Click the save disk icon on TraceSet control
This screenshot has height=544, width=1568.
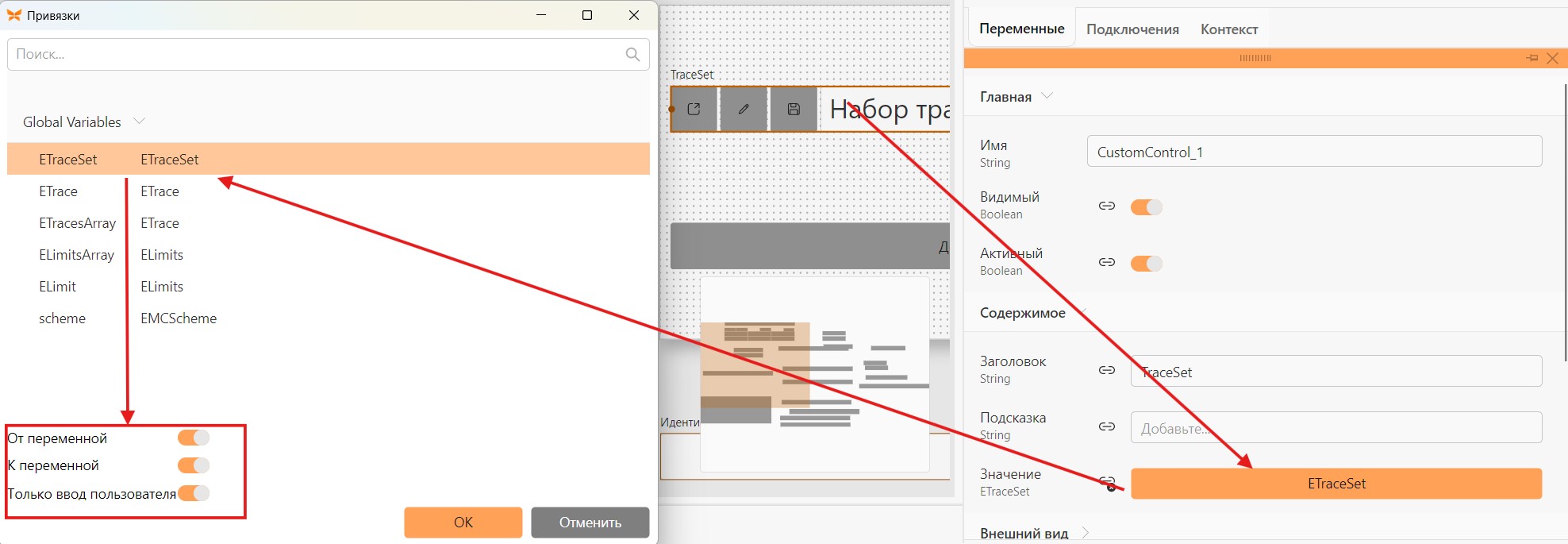coord(794,109)
